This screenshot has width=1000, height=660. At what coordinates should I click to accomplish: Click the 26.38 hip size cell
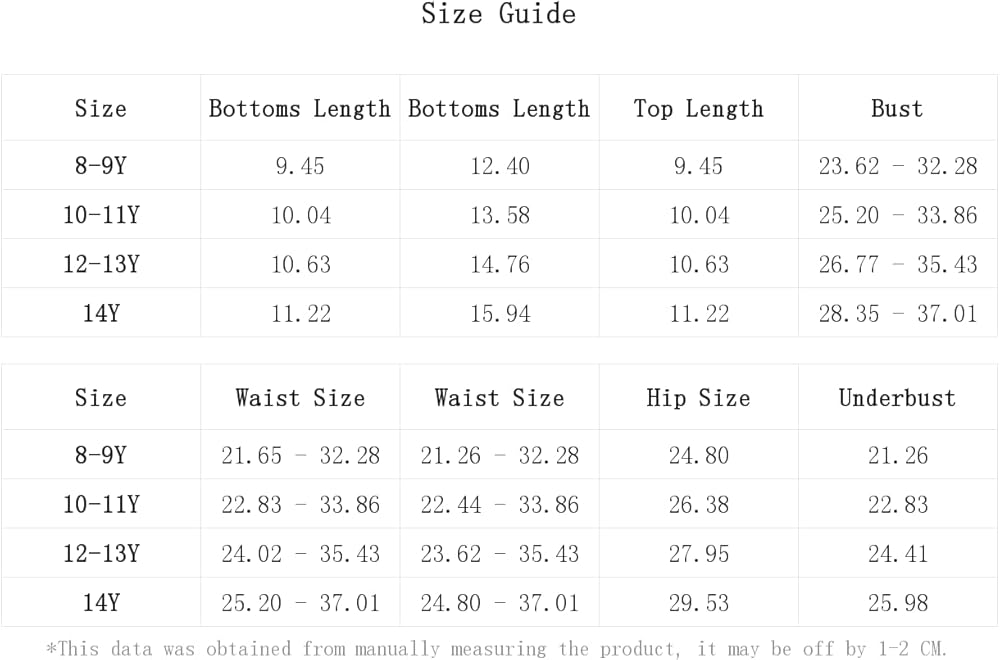698,505
